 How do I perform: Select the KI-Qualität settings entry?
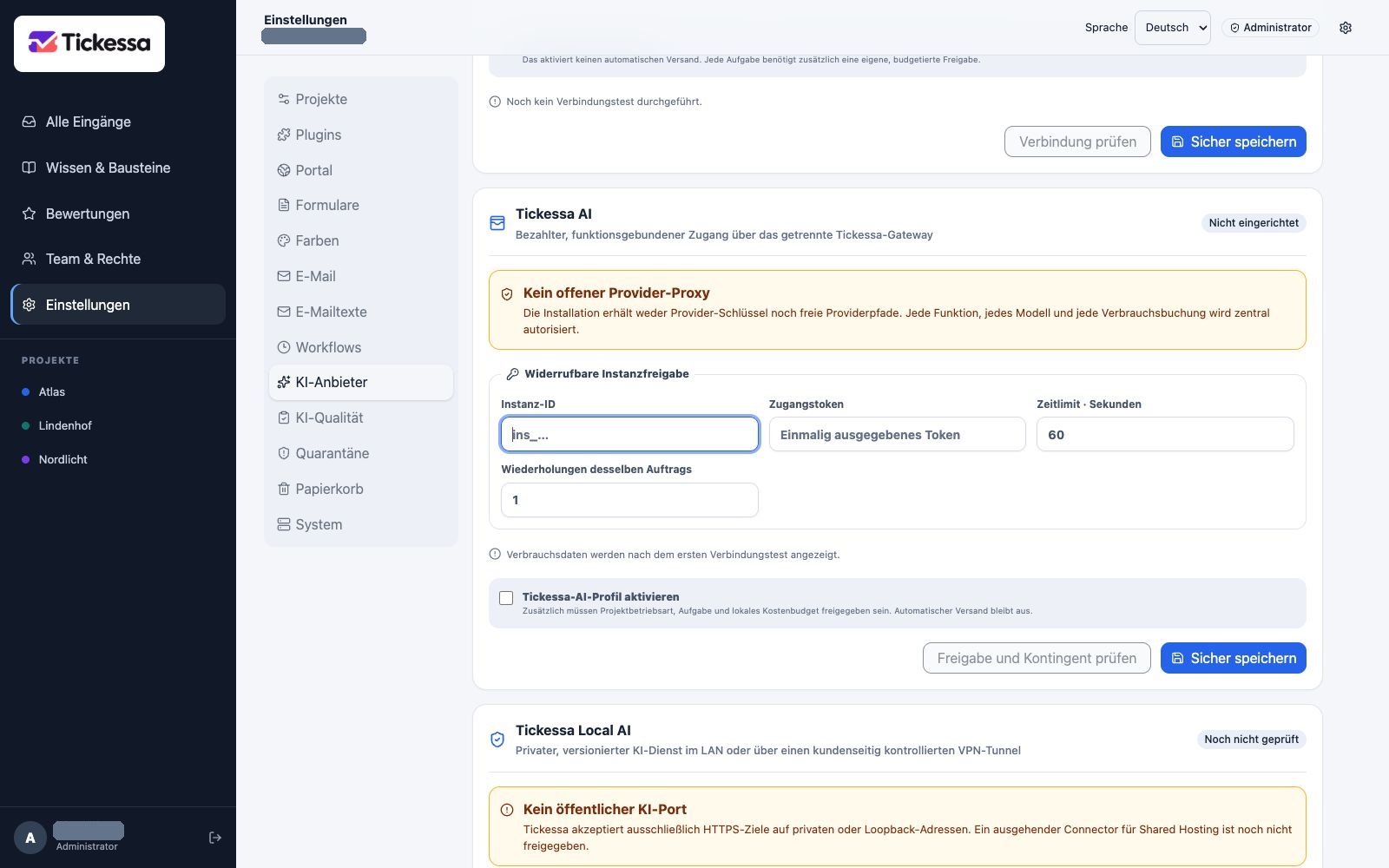361,418
